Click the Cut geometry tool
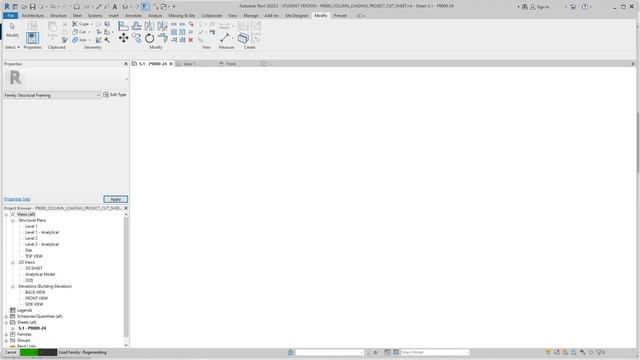Viewport: 640px width, 360px height. point(80,32)
